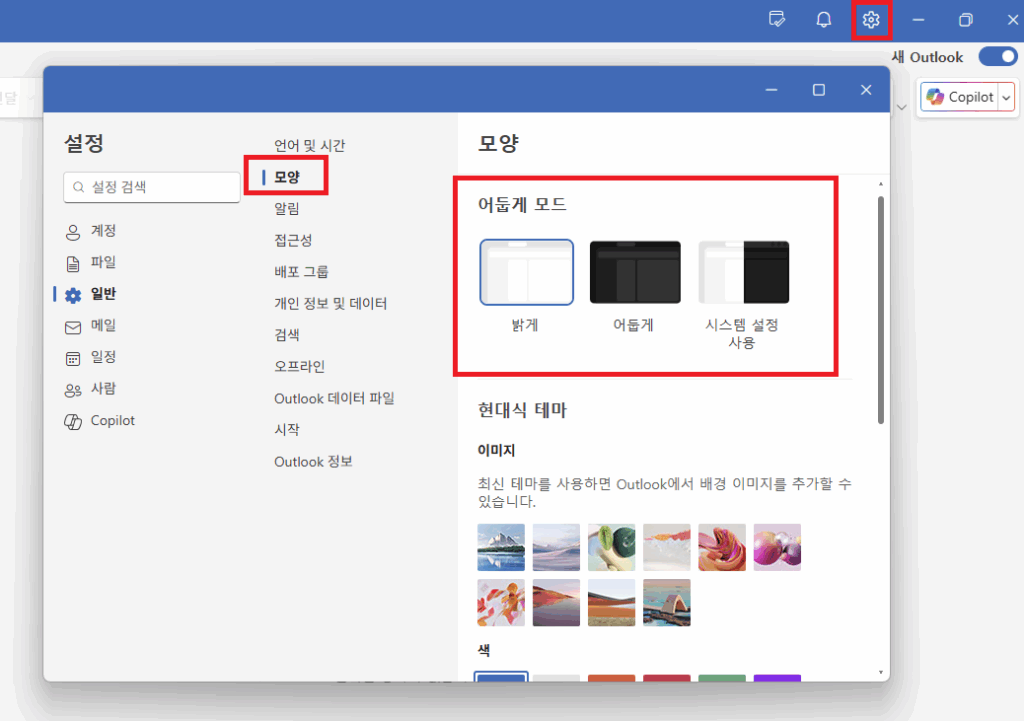1024x721 pixels.
Task: Toggle off the 새 Outlook switch
Action: (x=998, y=57)
